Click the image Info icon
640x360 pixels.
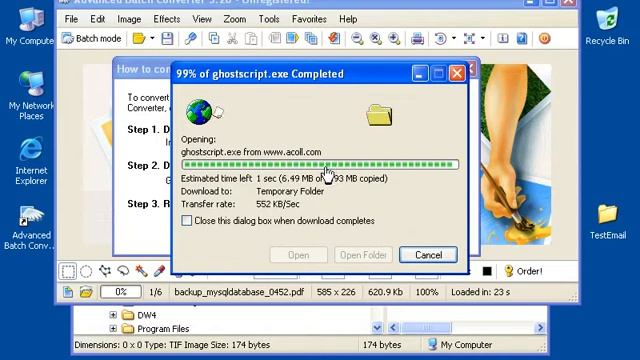[x=503, y=39]
